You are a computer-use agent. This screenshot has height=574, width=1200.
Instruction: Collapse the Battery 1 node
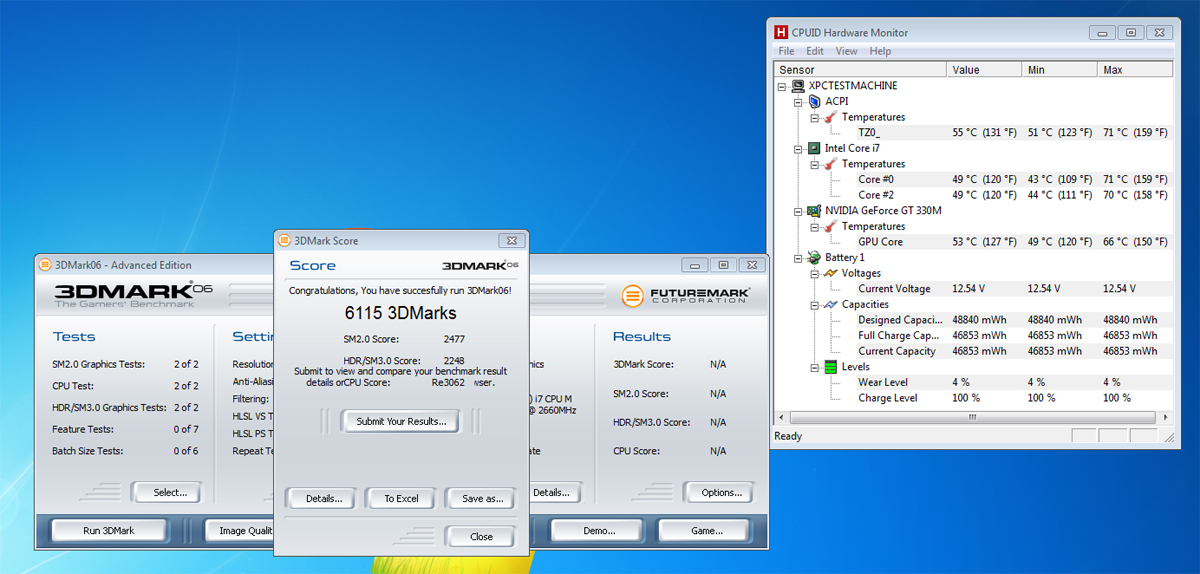798,258
